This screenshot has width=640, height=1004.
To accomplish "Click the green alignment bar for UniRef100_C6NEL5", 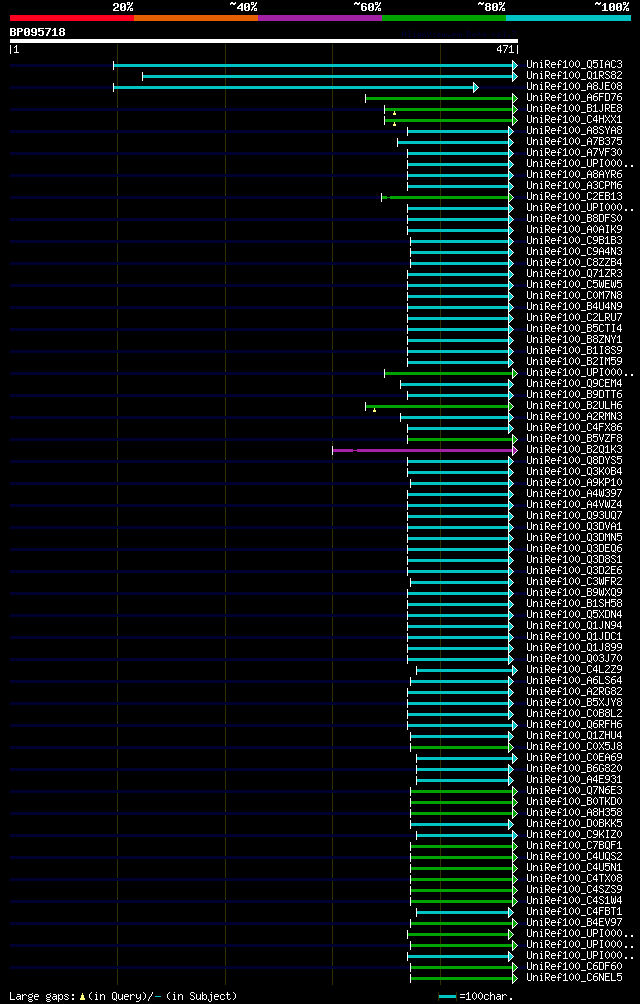I will click(463, 978).
